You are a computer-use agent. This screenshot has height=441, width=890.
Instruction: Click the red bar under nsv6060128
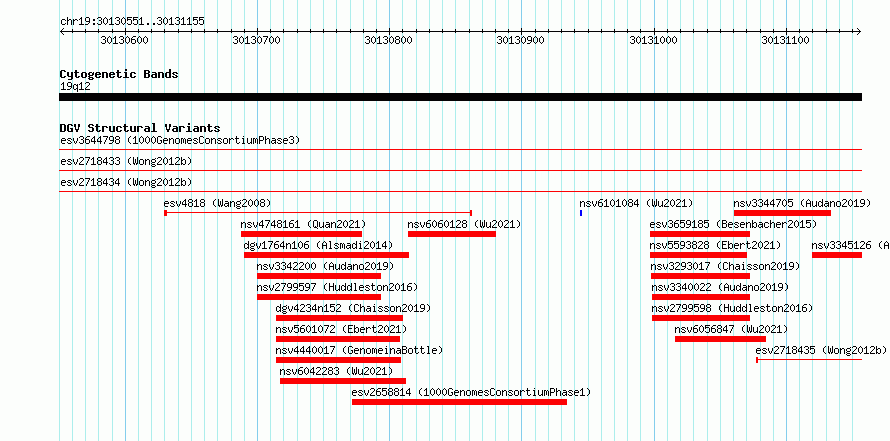point(452,234)
